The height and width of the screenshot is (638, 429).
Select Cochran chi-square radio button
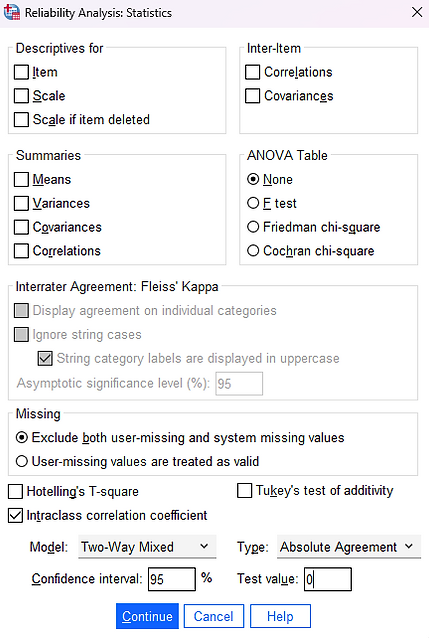tap(253, 251)
